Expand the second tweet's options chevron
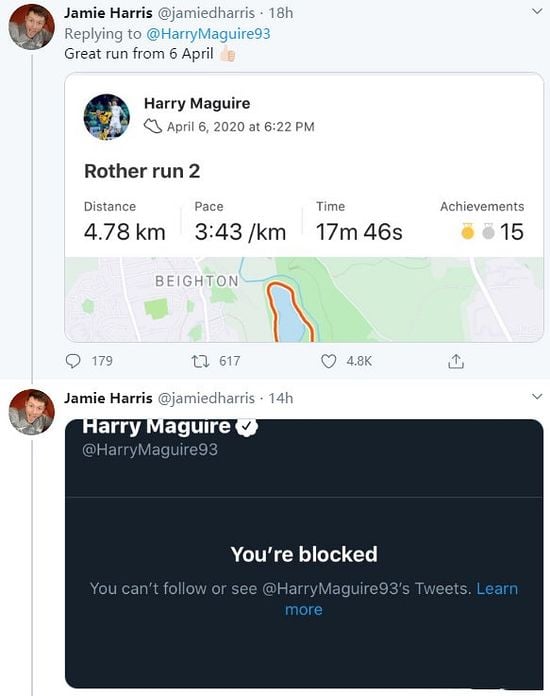The height and width of the screenshot is (696, 550). [537, 396]
